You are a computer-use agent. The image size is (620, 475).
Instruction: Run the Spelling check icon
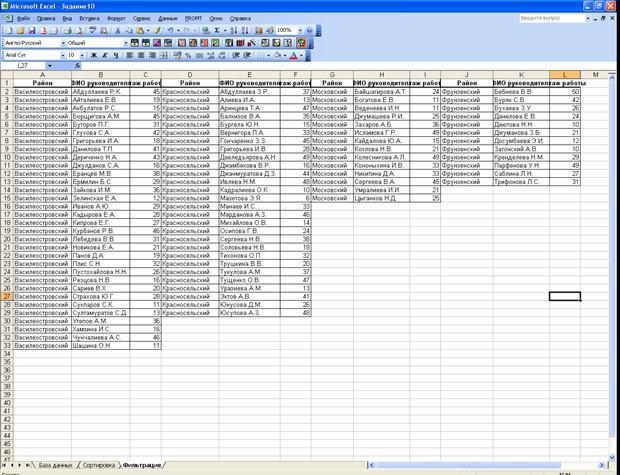pyautogui.click(x=92, y=30)
